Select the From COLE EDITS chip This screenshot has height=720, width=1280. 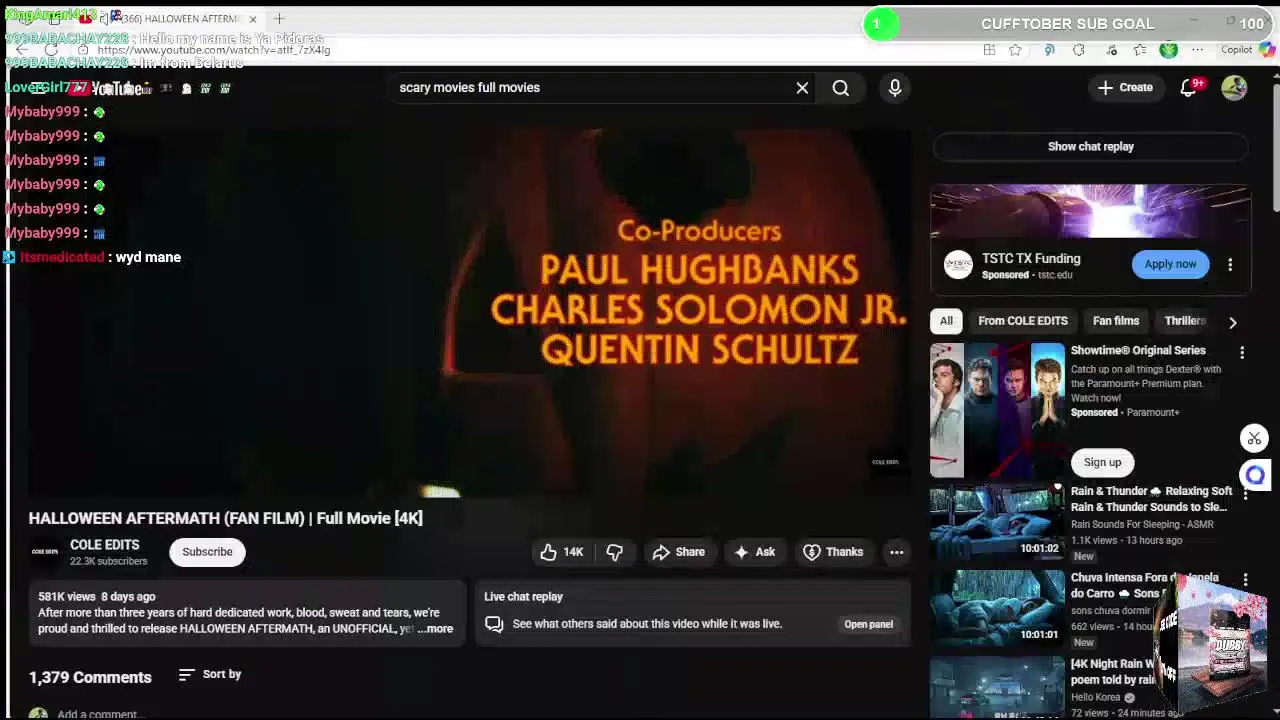[1023, 321]
